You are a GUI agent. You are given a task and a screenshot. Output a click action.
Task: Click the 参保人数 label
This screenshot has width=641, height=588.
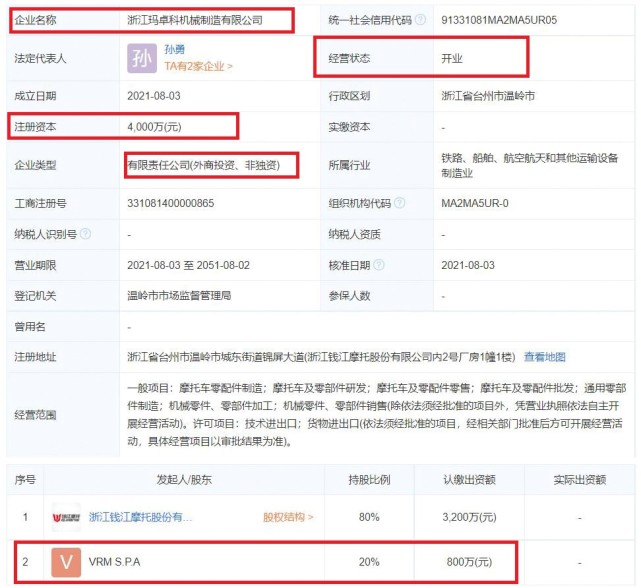350,296
